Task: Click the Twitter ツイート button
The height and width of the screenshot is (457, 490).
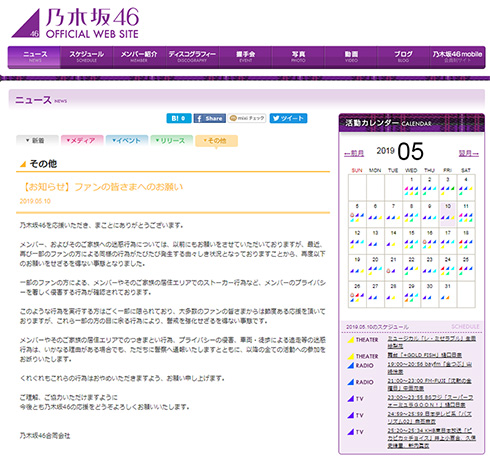Action: (x=288, y=118)
